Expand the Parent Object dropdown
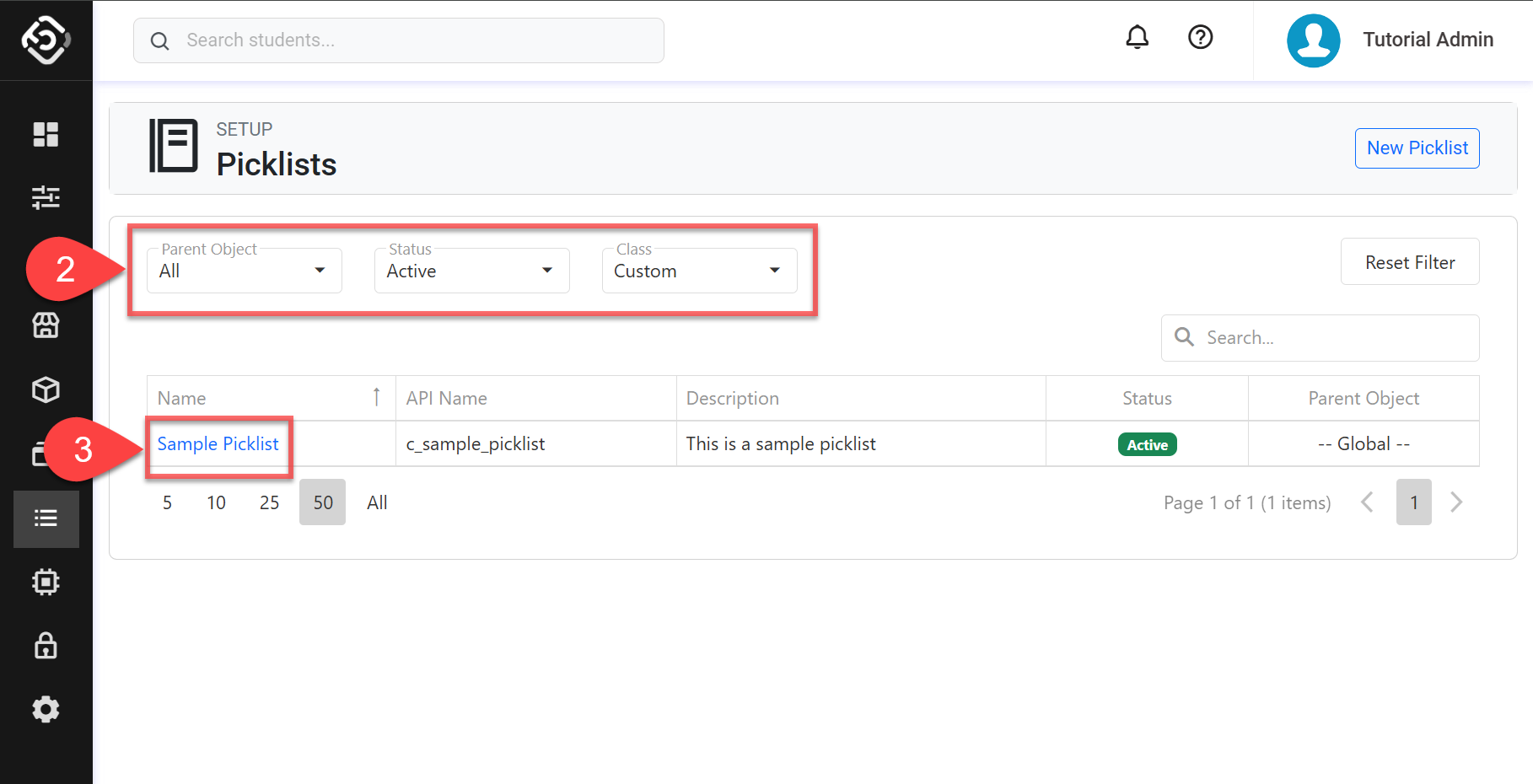 pyautogui.click(x=244, y=271)
